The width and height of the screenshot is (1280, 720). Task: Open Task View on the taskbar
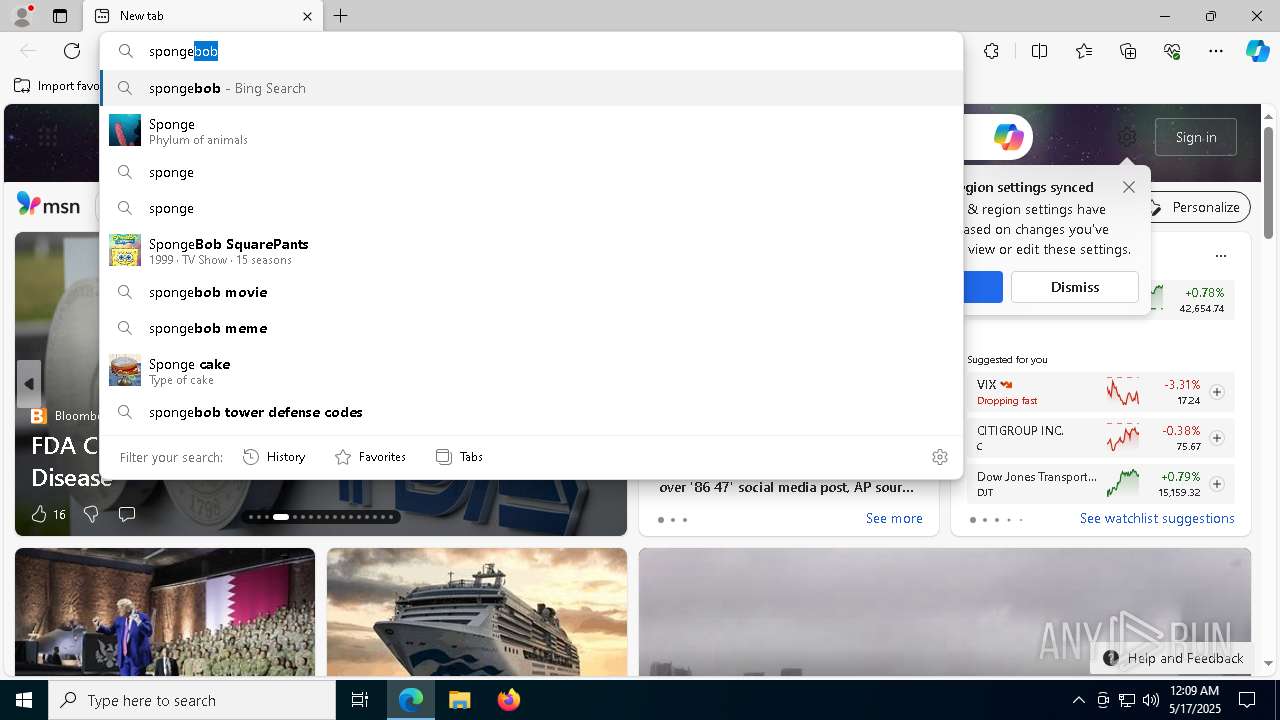pyautogui.click(x=360, y=700)
